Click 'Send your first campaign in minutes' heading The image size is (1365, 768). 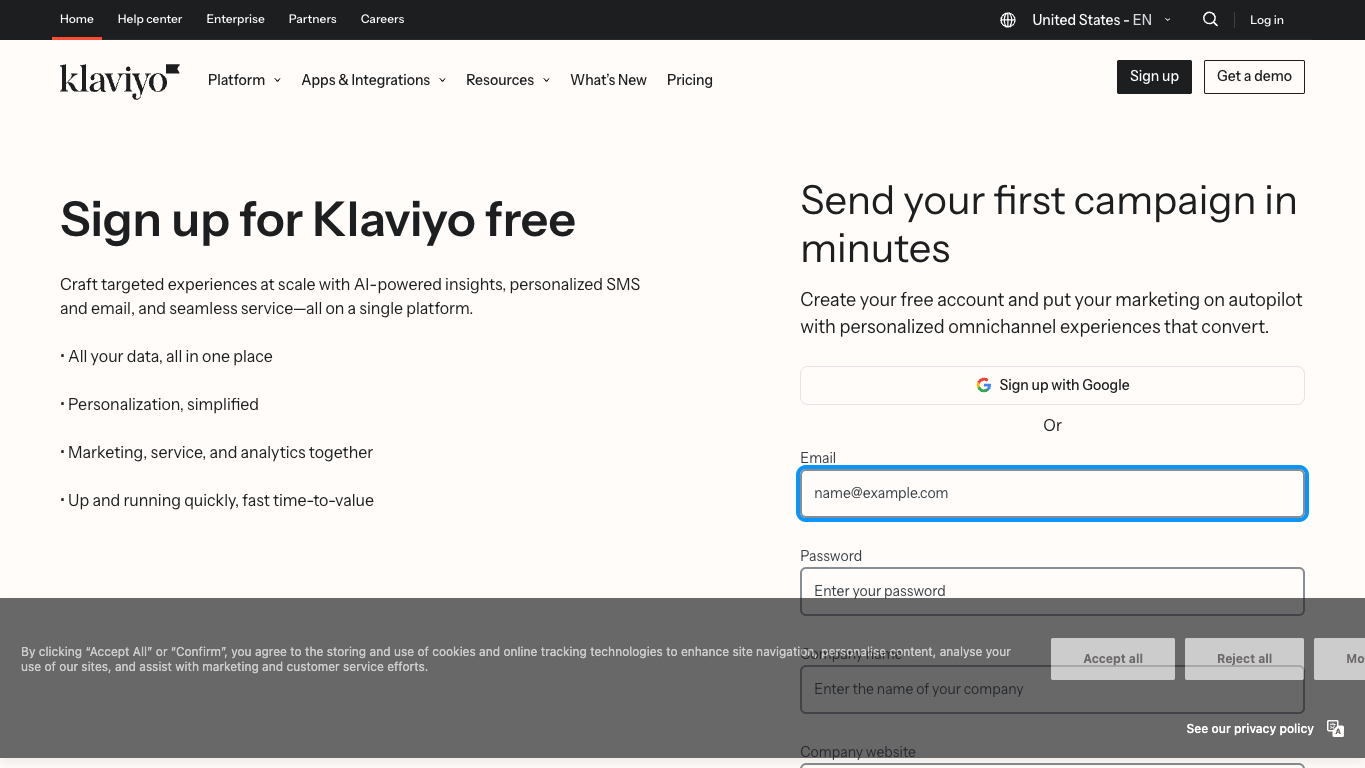(1049, 224)
